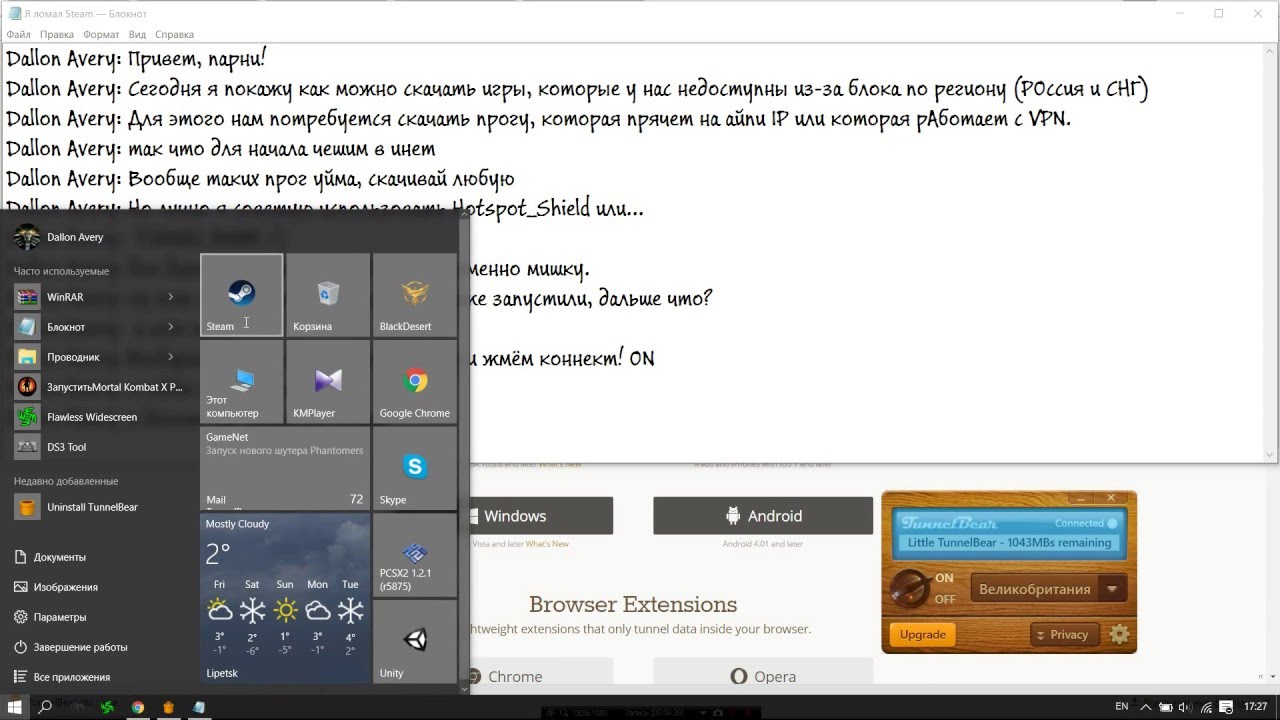Click the Windows Start button

point(15,707)
